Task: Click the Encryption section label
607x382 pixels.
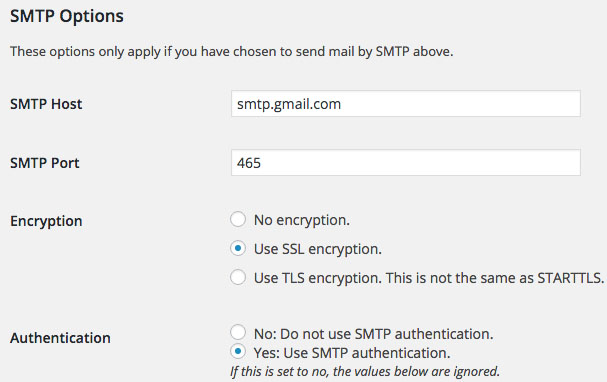Action: click(46, 221)
